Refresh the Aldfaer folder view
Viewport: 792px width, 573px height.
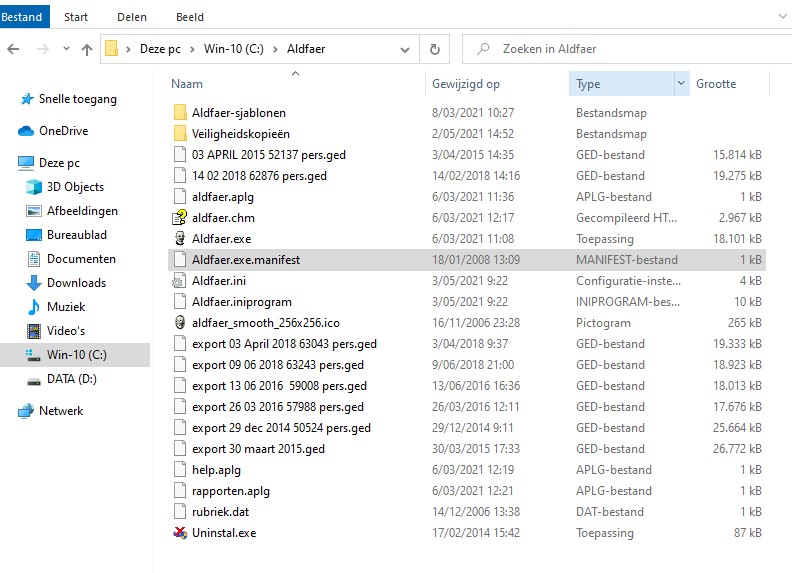434,49
